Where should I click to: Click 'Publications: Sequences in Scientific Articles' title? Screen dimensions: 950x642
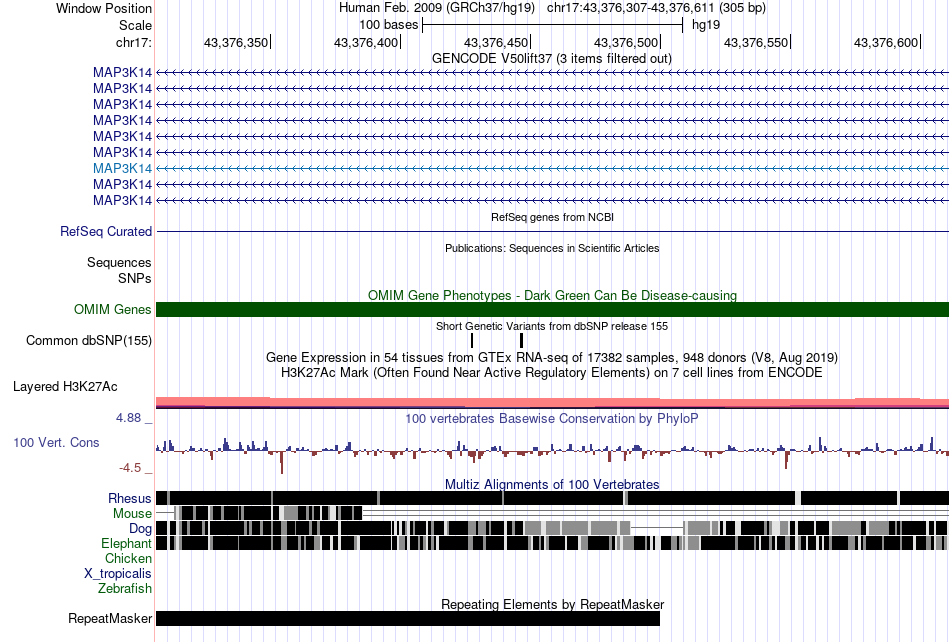[552, 248]
